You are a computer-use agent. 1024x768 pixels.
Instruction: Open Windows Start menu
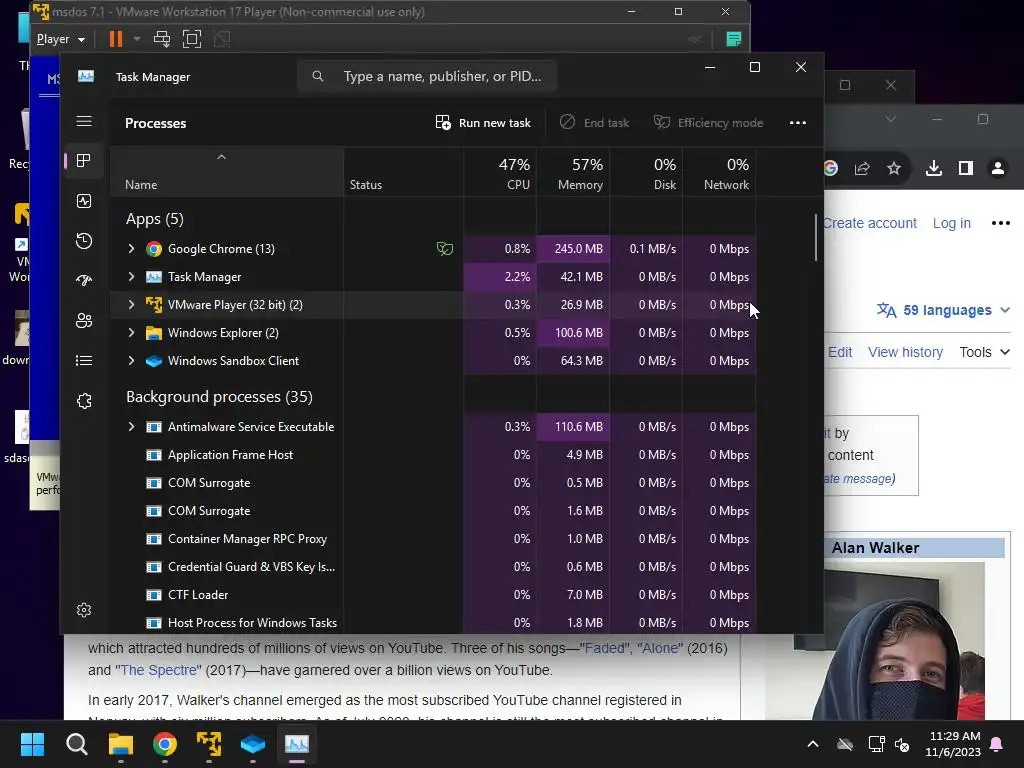(32, 744)
